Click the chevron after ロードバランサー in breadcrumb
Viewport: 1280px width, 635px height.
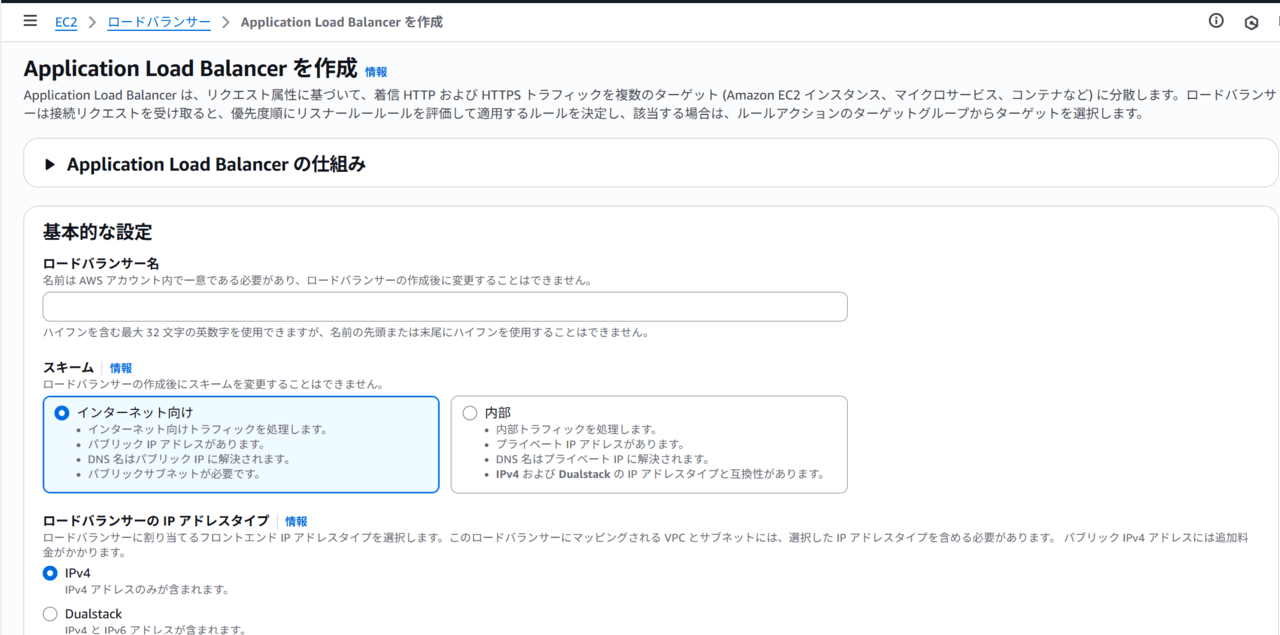pos(226,22)
